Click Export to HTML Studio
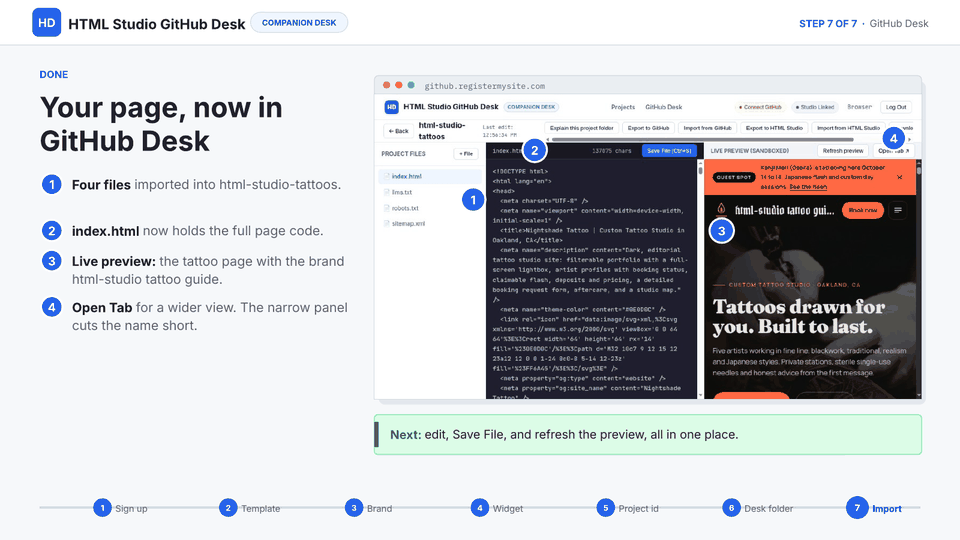Screen dimensions: 960x540 tap(774, 128)
